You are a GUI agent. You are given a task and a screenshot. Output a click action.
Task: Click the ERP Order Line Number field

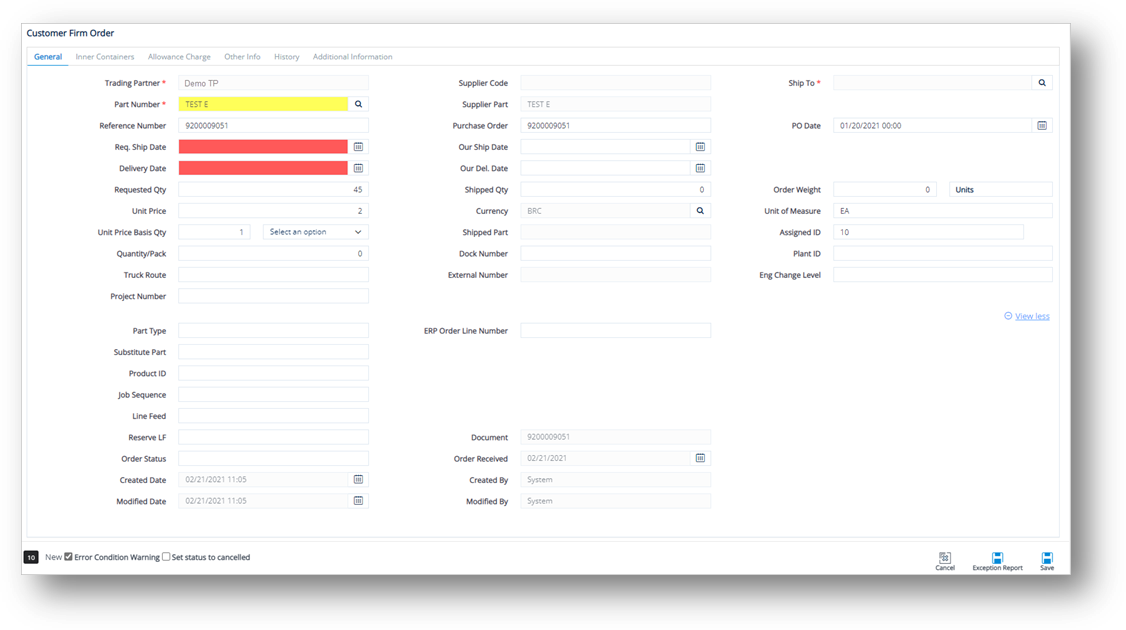point(615,330)
